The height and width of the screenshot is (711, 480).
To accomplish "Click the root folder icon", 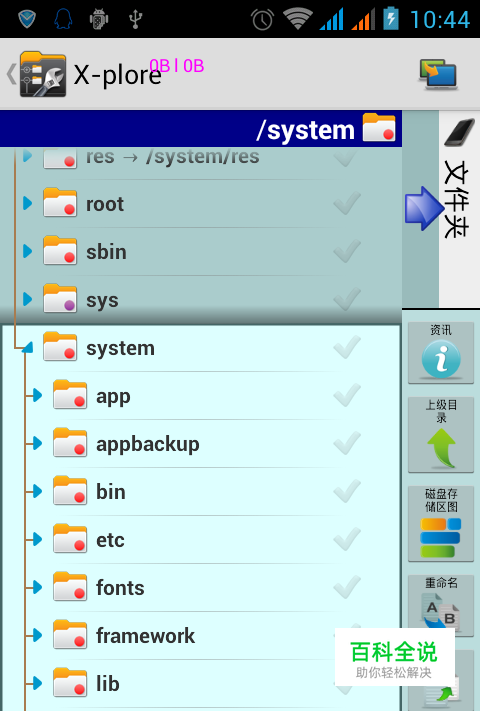I will tap(60, 203).
